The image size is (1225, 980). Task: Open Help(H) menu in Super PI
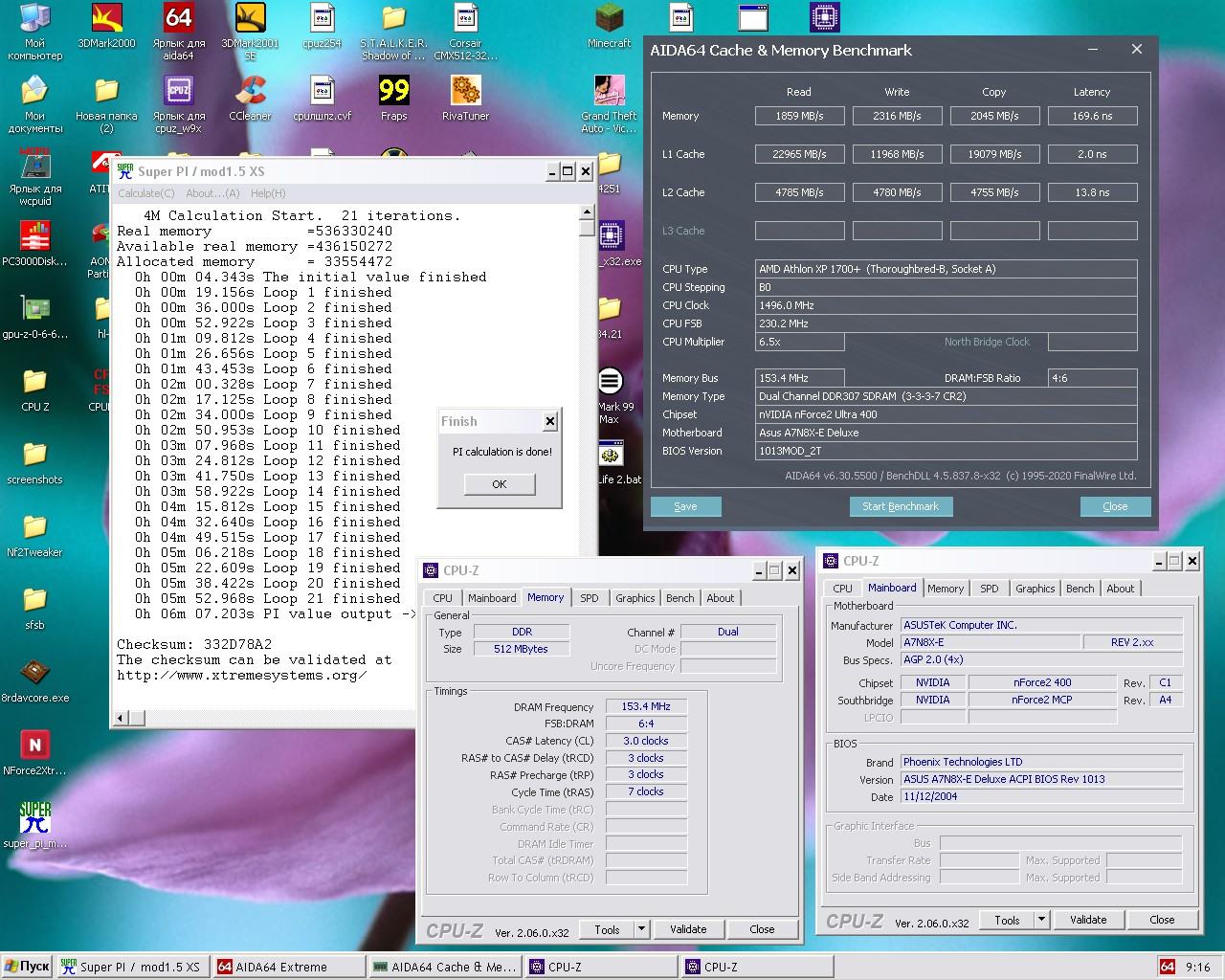point(268,192)
